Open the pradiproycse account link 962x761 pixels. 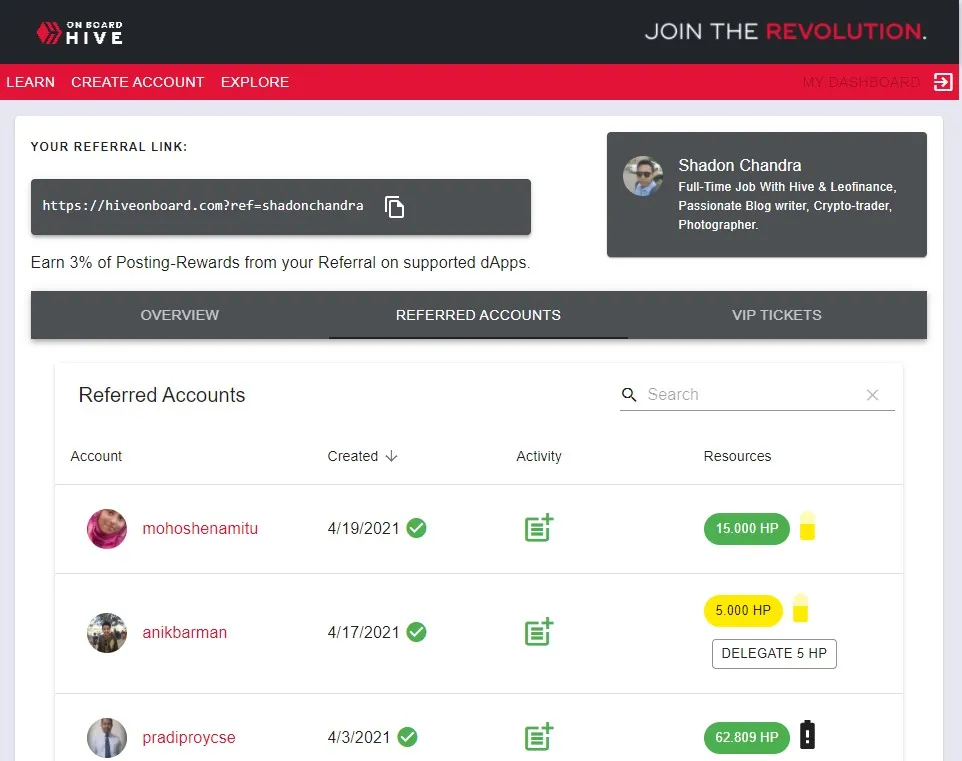pyautogui.click(x=189, y=737)
